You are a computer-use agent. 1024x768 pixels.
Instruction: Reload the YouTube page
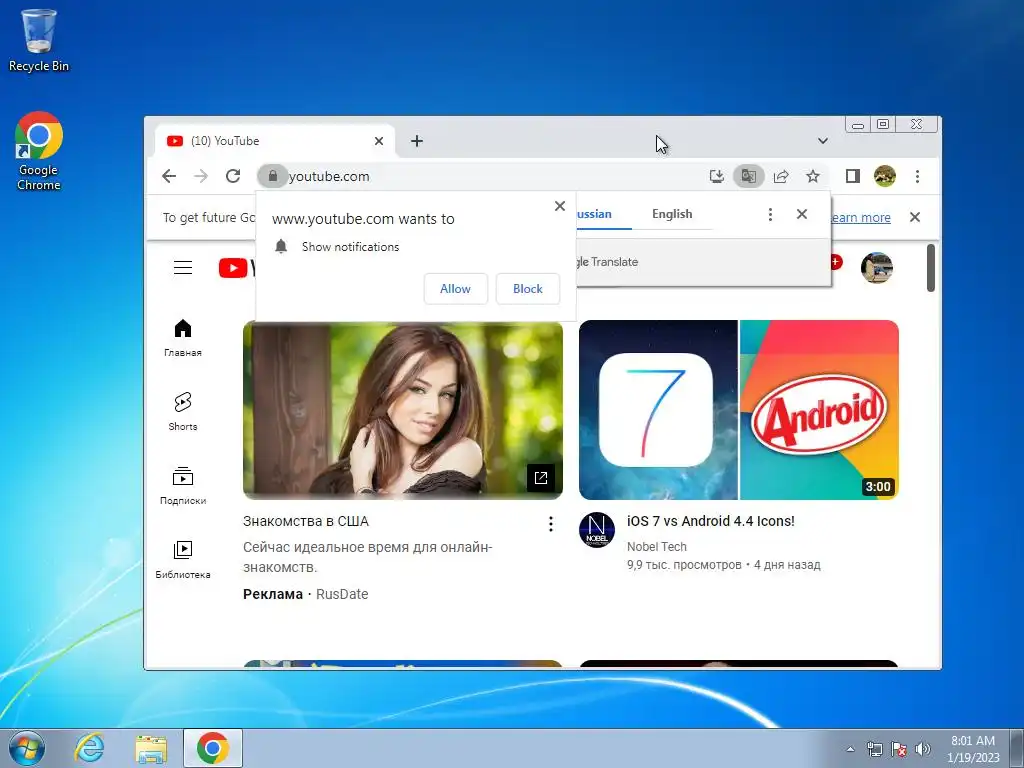tap(233, 176)
